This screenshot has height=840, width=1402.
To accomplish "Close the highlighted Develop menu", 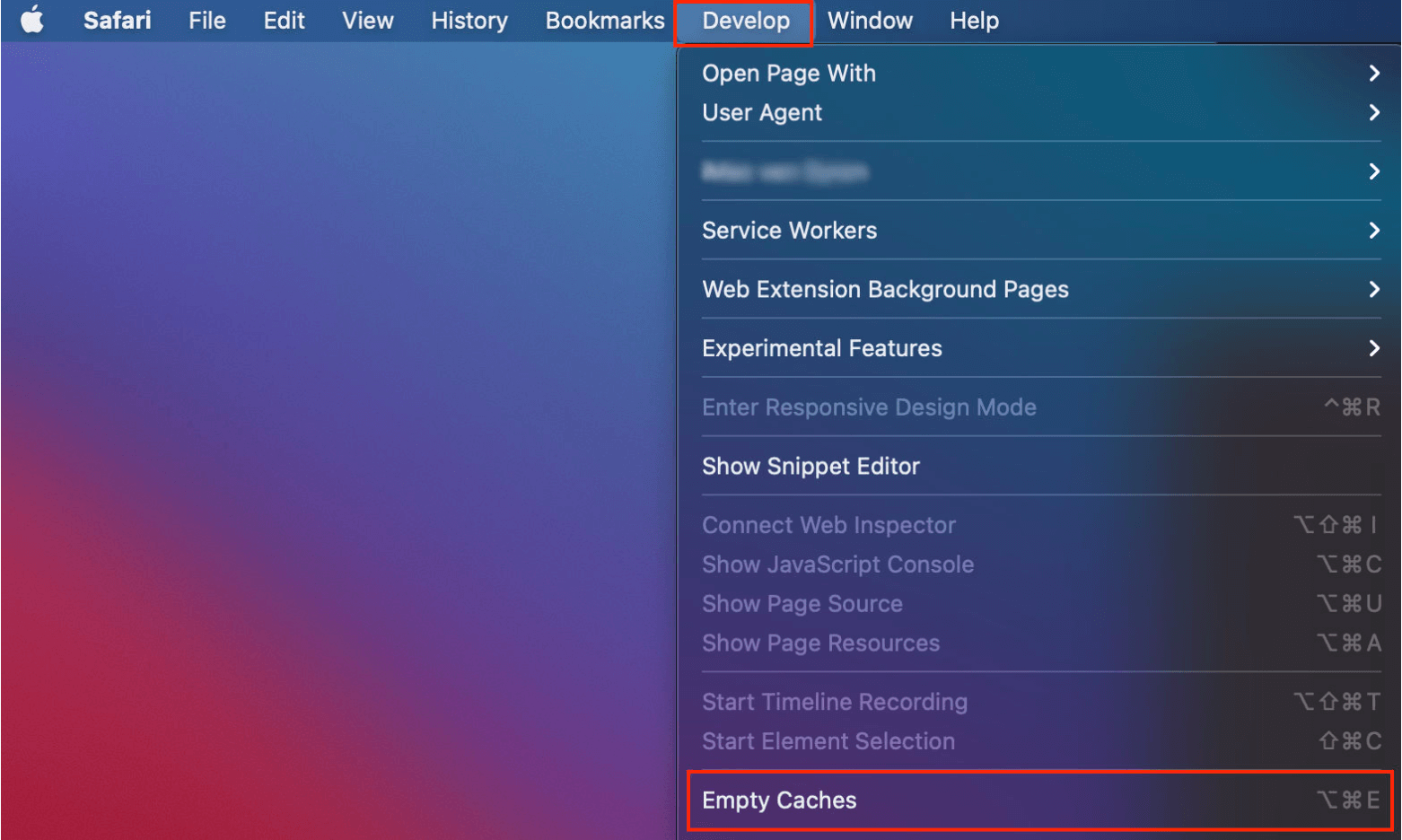I will [745, 20].
